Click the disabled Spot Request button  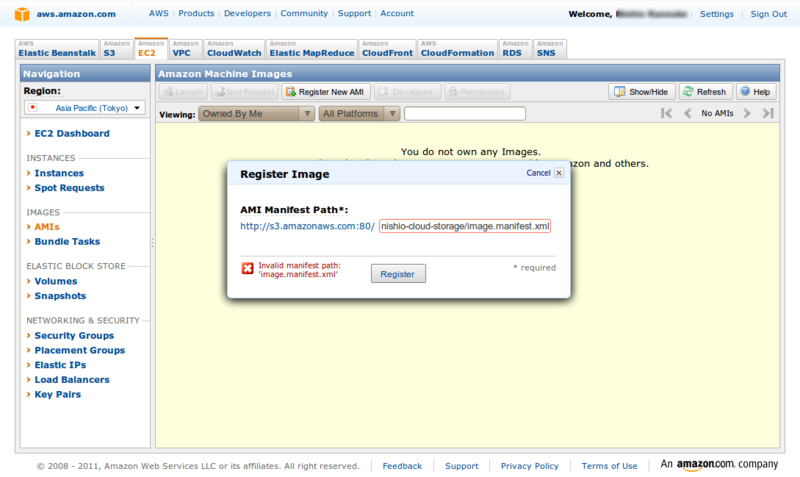[244, 92]
